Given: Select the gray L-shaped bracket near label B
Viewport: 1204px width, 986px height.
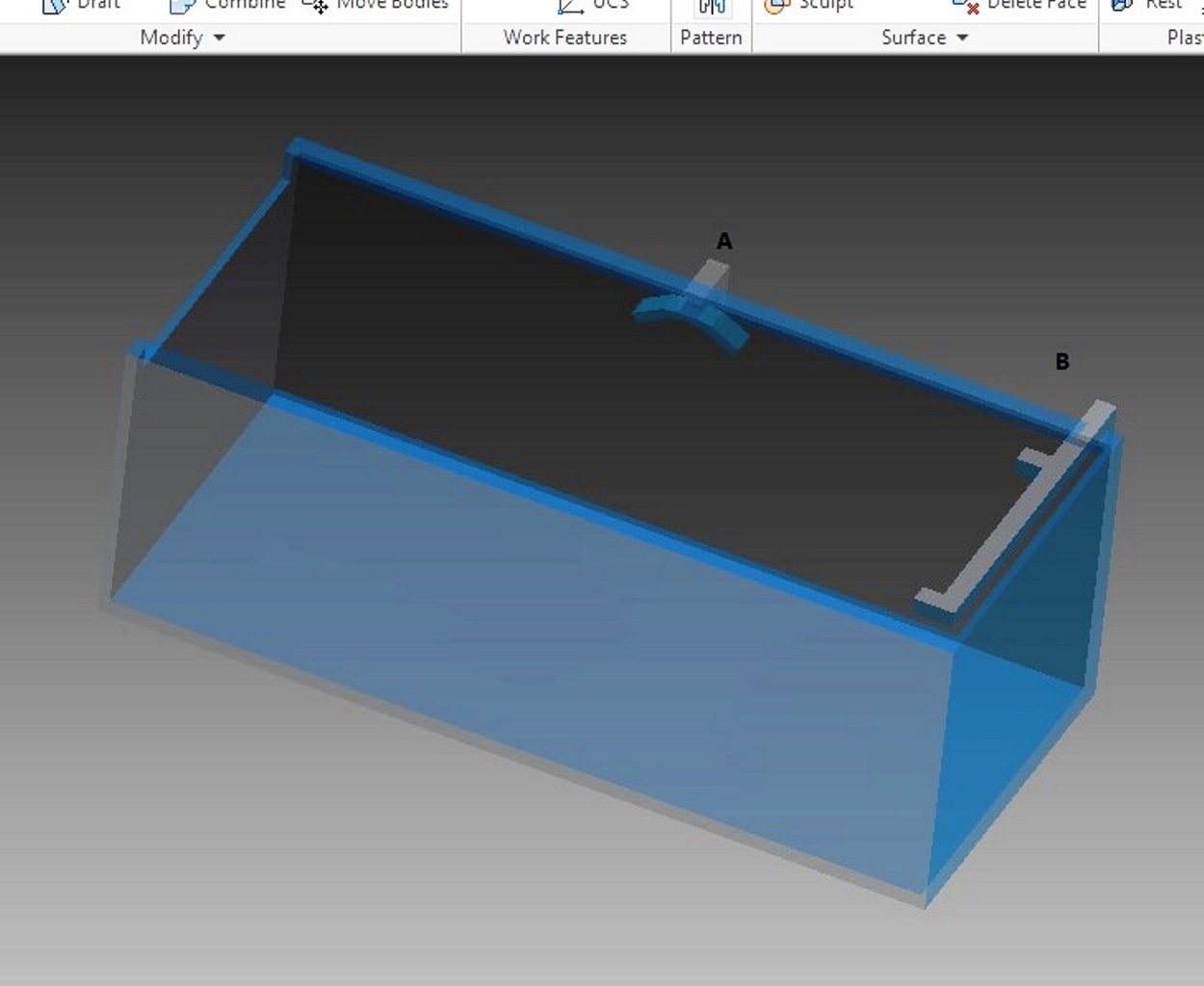Looking at the screenshot, I should click(x=1002, y=539).
